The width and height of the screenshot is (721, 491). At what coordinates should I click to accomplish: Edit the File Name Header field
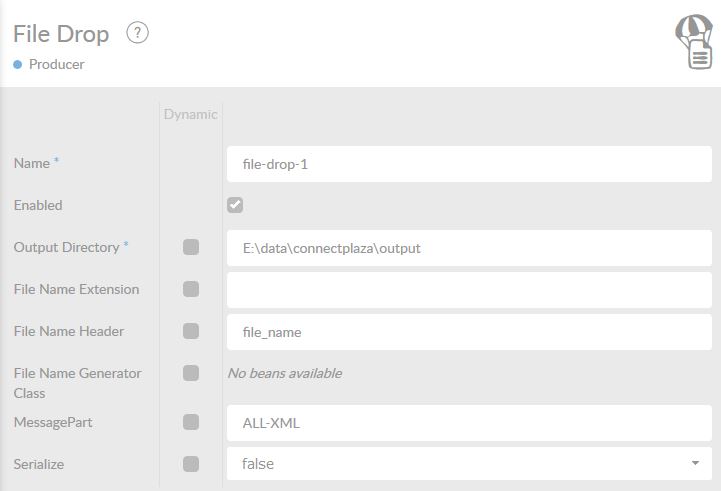point(469,332)
